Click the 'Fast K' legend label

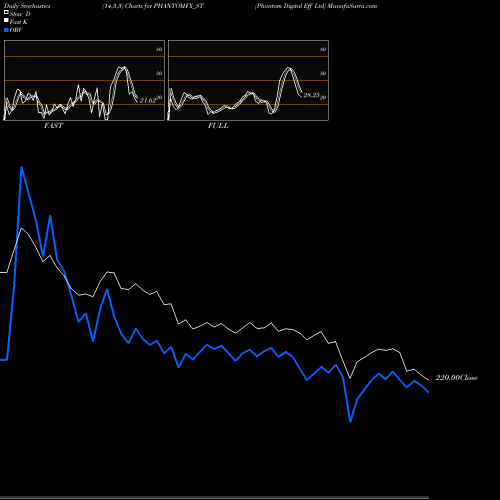(19, 22)
